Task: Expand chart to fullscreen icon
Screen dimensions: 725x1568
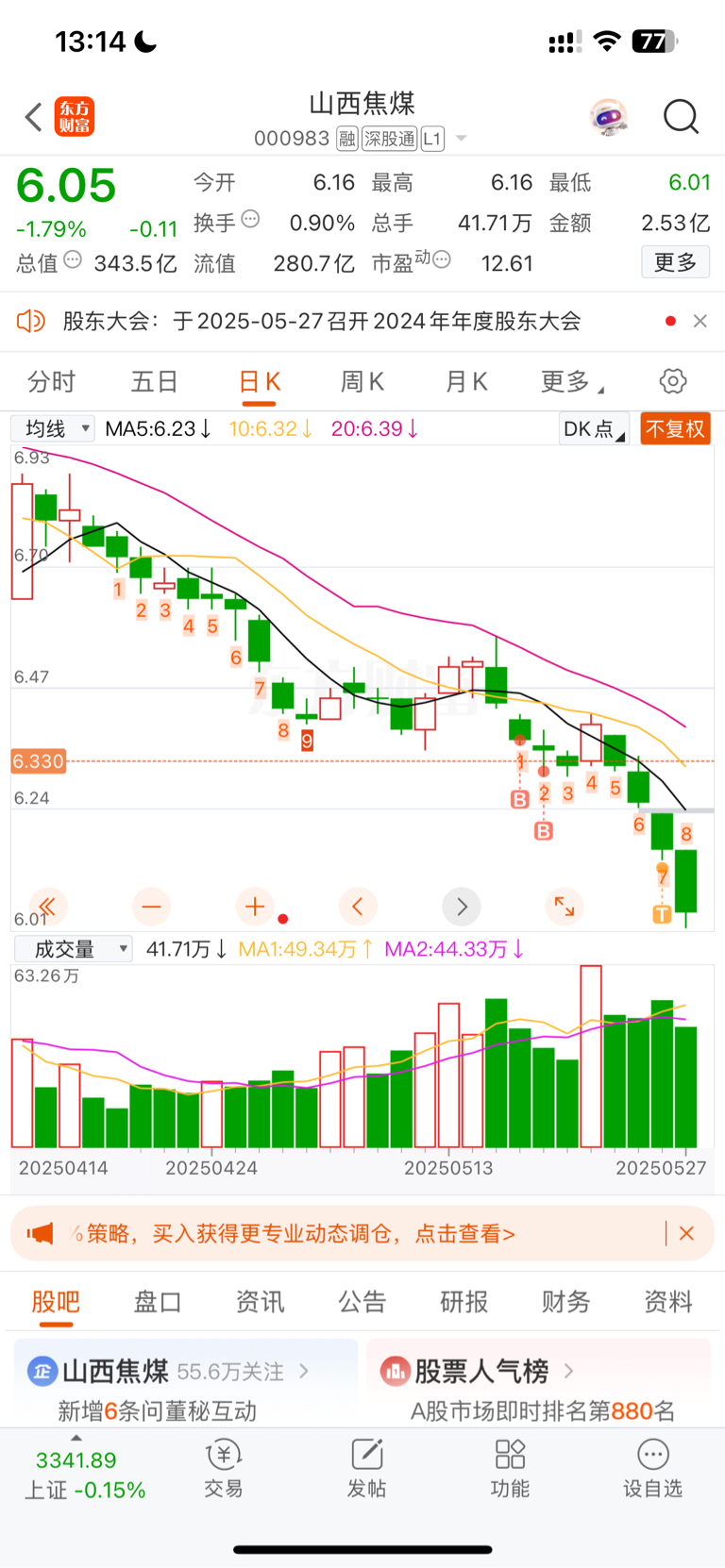Action: (565, 908)
